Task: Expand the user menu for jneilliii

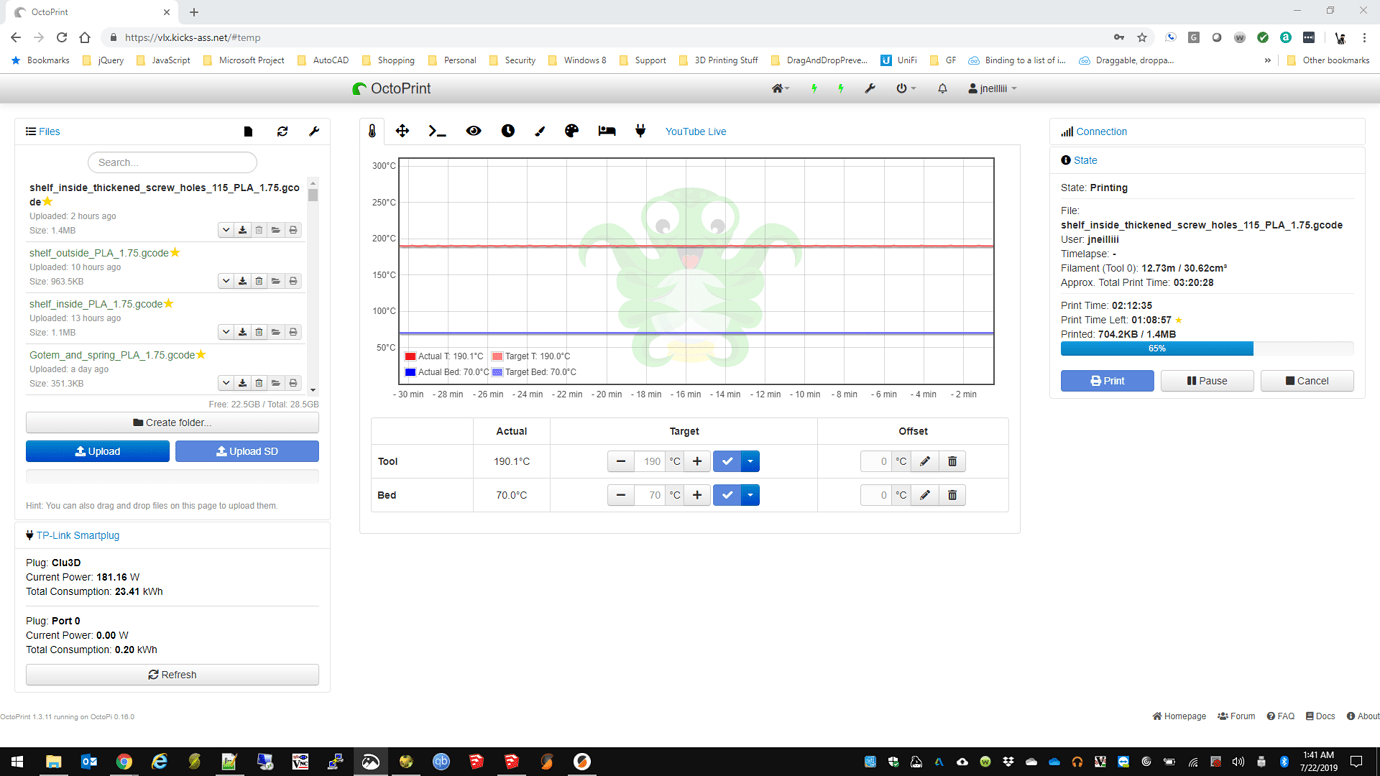Action: 991,88
